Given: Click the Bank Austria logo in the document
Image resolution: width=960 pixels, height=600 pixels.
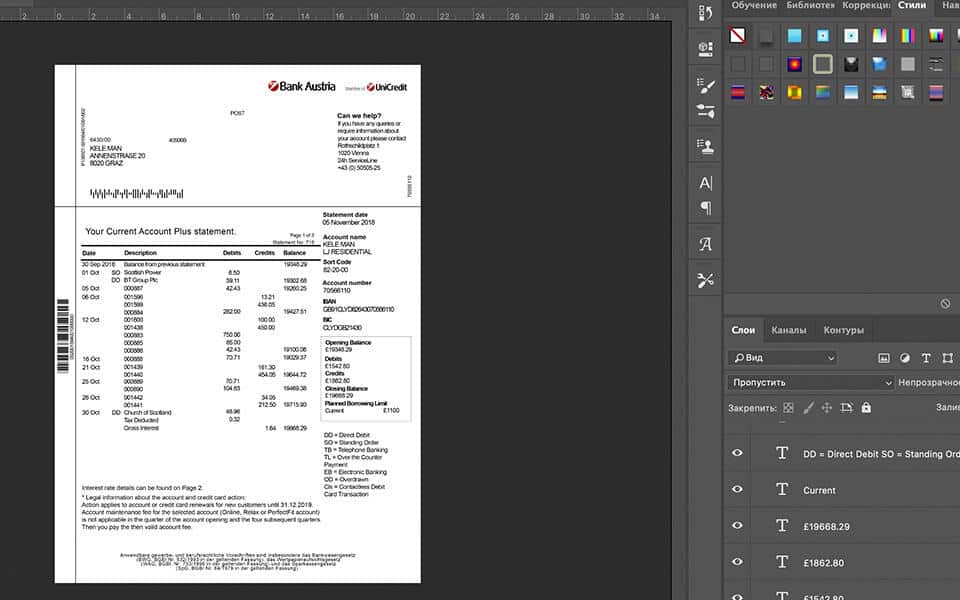Looking at the screenshot, I should 301,86.
